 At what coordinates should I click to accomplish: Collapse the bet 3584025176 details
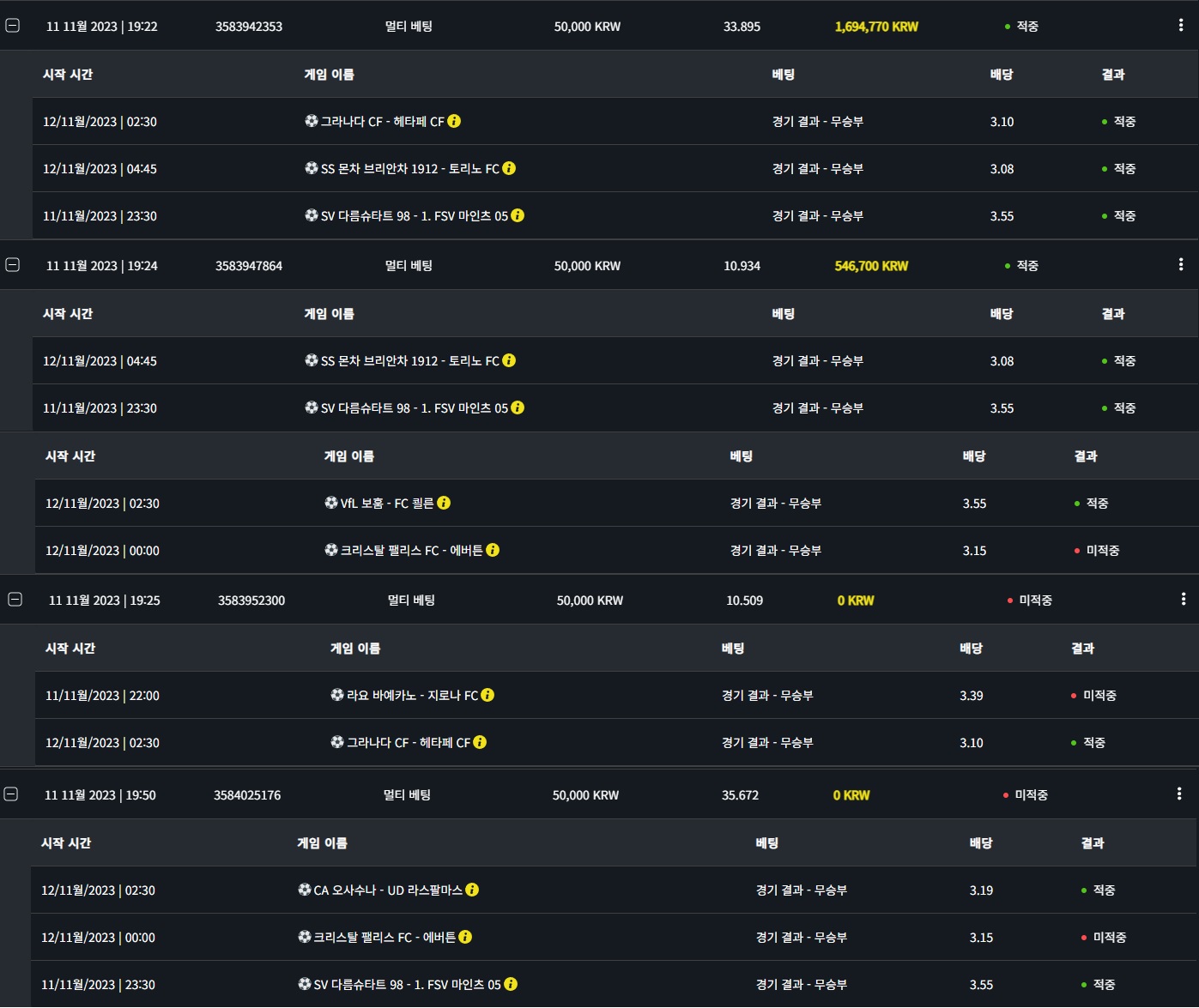click(x=10, y=794)
